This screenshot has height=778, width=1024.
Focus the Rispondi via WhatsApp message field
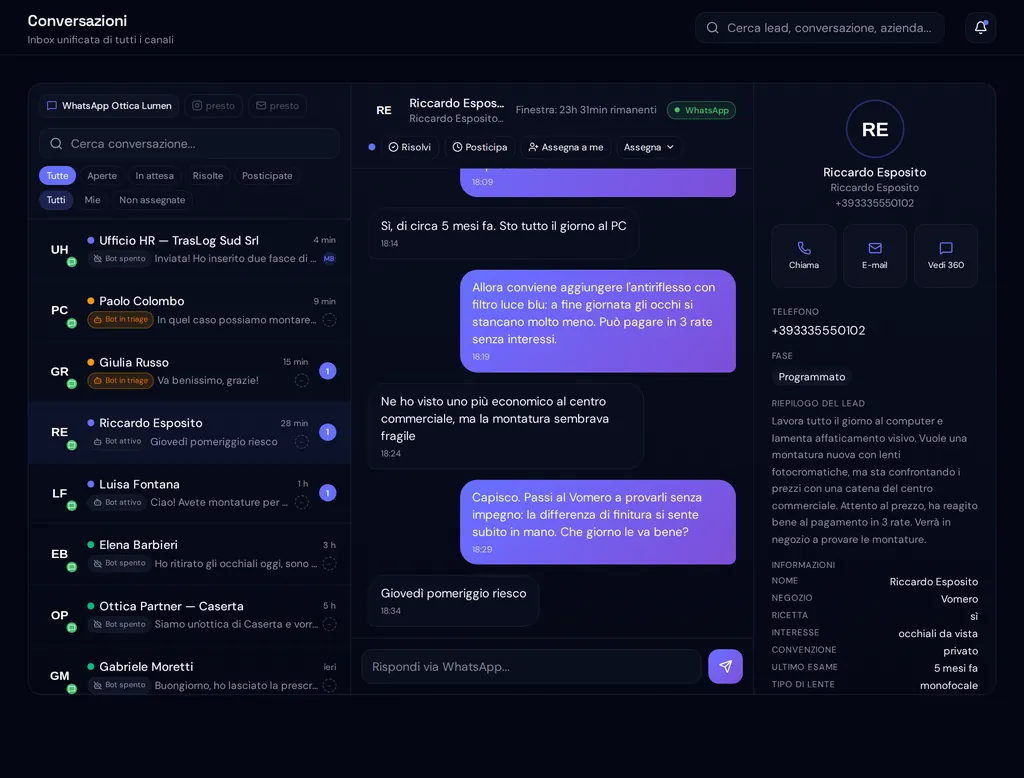point(531,666)
